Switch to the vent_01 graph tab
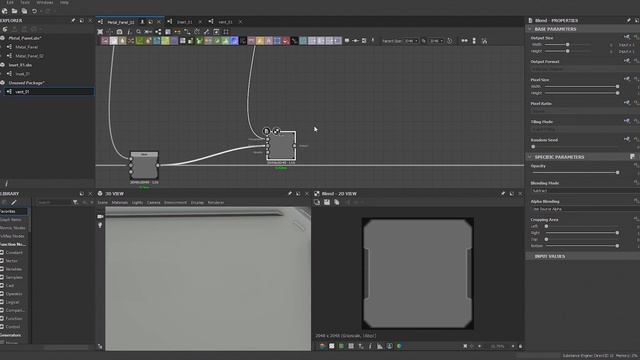 click(x=225, y=22)
